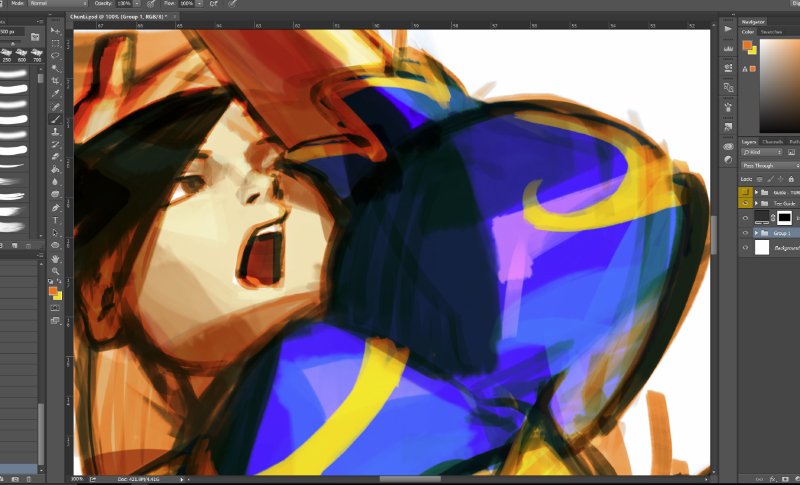800x485 pixels.
Task: Select the Sponge tool
Action: pyautogui.click(x=55, y=194)
